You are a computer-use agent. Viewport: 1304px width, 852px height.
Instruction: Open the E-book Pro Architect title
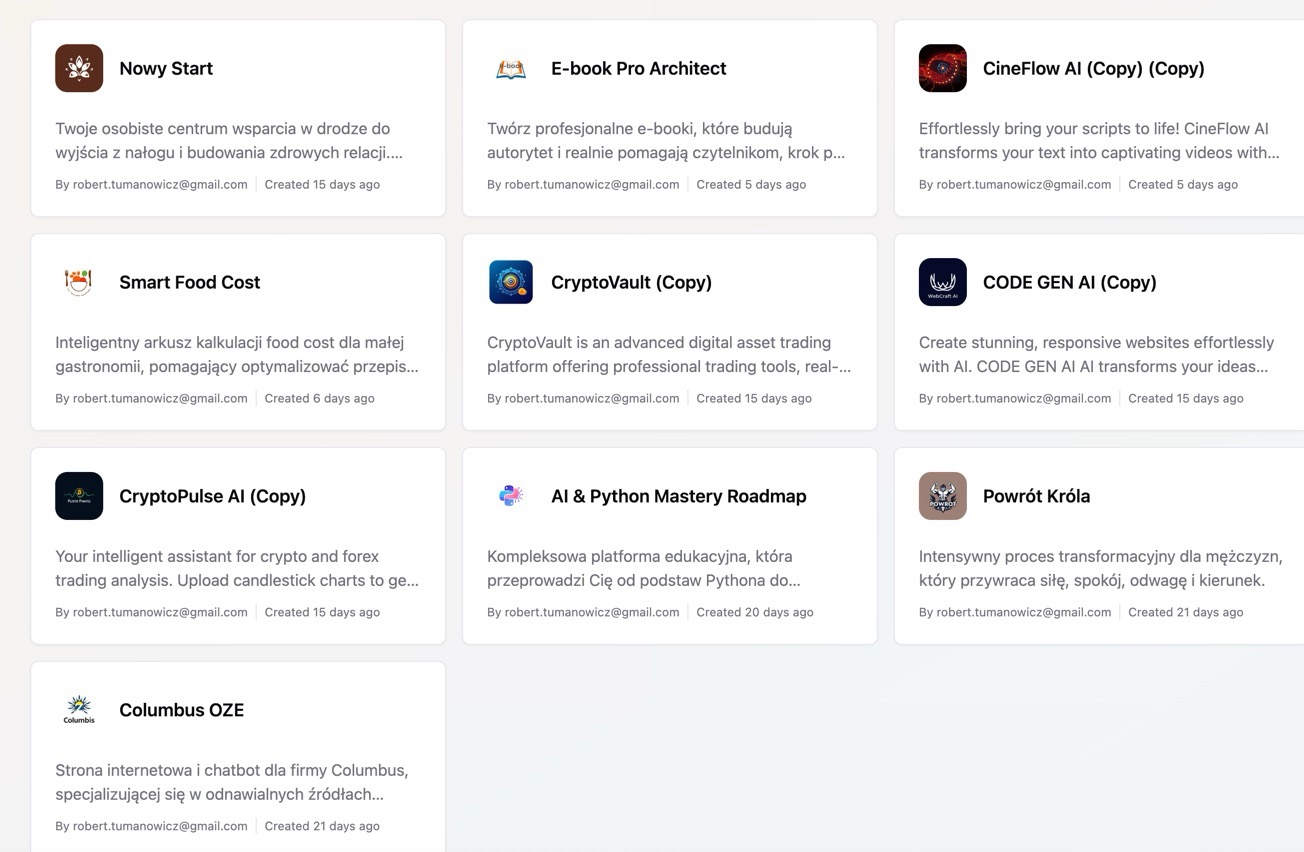pyautogui.click(x=638, y=69)
